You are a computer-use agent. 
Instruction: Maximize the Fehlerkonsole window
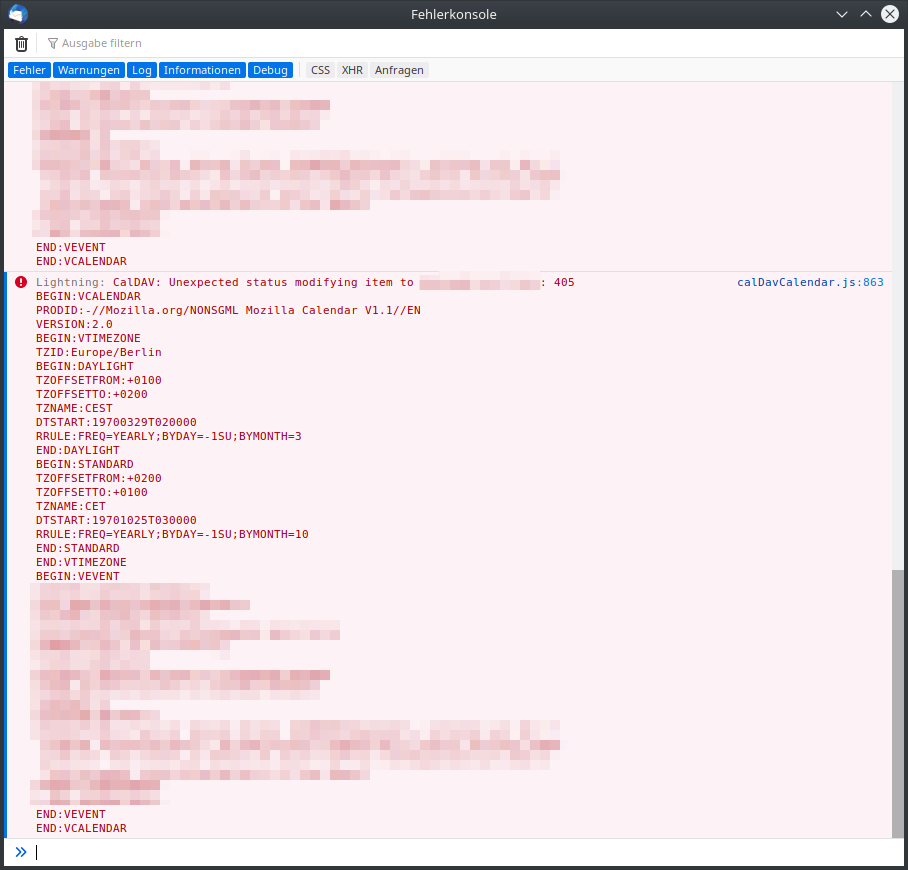point(865,14)
